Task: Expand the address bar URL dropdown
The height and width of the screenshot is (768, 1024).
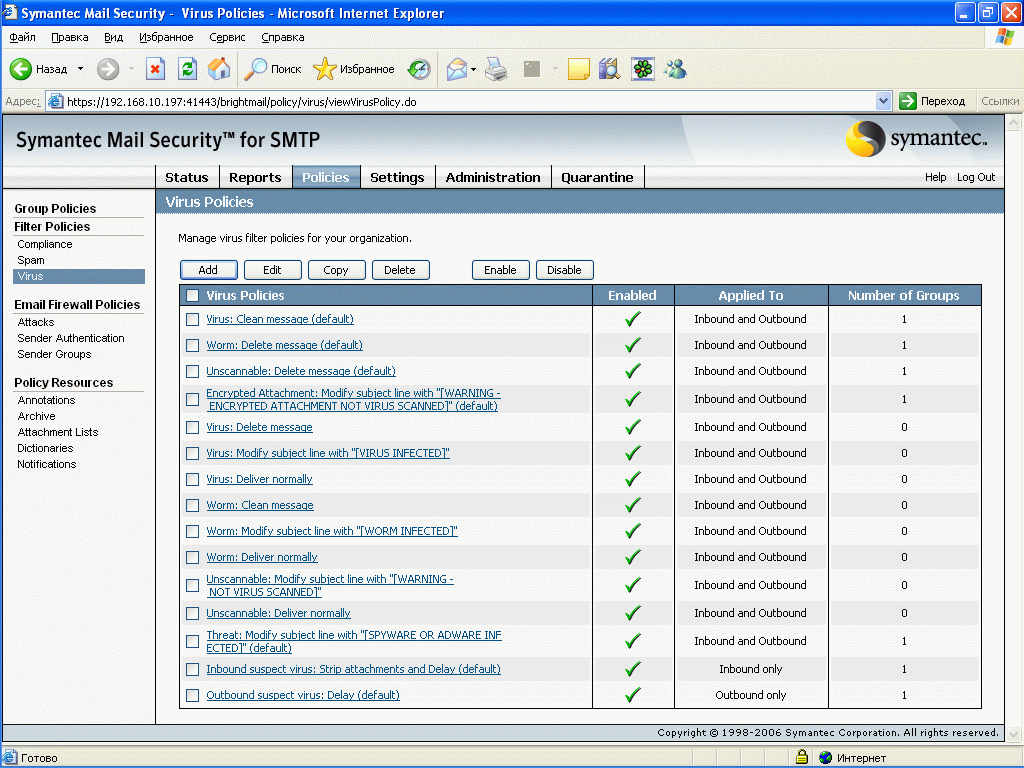Action: click(883, 101)
